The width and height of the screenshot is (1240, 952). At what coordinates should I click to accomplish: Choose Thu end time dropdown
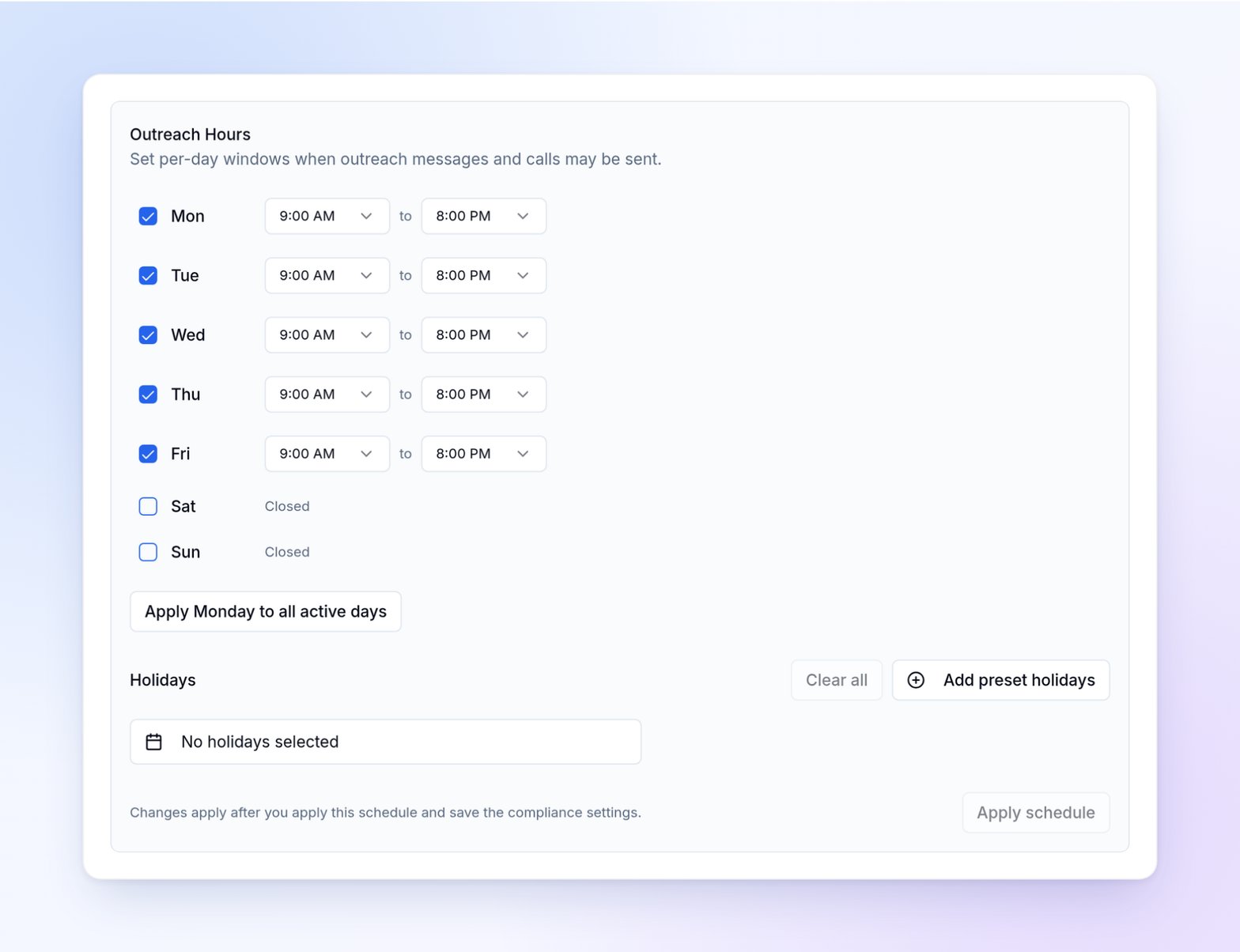point(483,394)
